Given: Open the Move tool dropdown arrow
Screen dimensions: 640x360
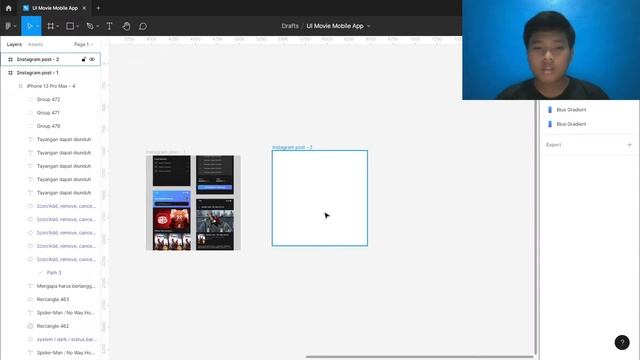Looking at the screenshot, I should (37, 27).
